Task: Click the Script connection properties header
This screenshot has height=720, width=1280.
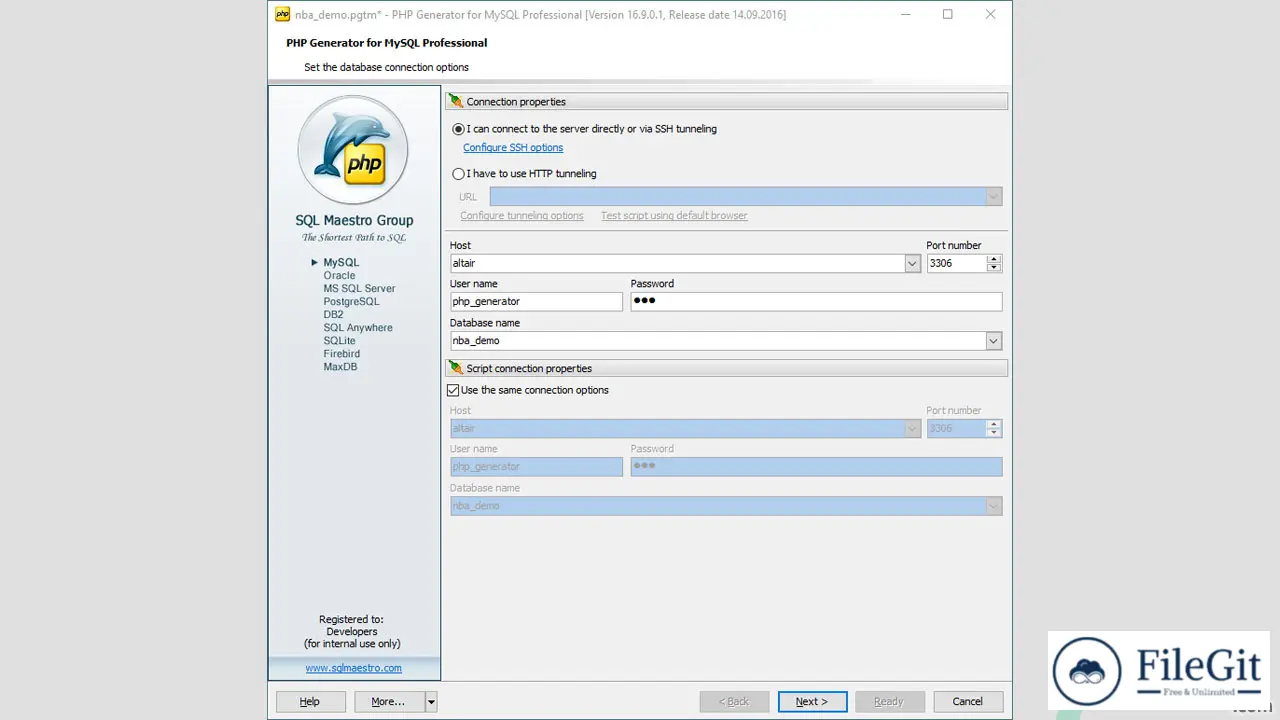Action: tap(726, 369)
